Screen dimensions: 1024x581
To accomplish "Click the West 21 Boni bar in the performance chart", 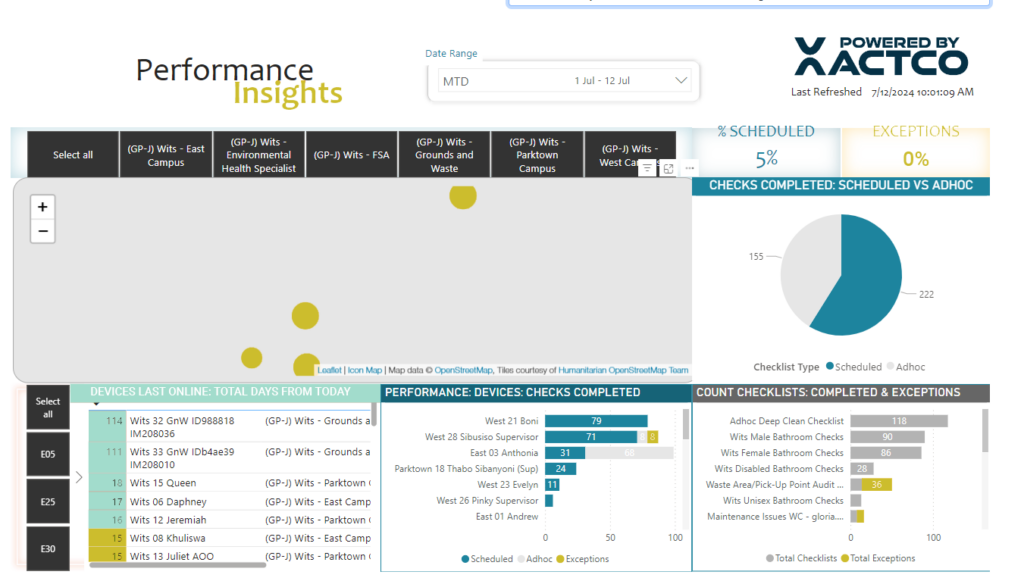I will pyautogui.click(x=596, y=421).
